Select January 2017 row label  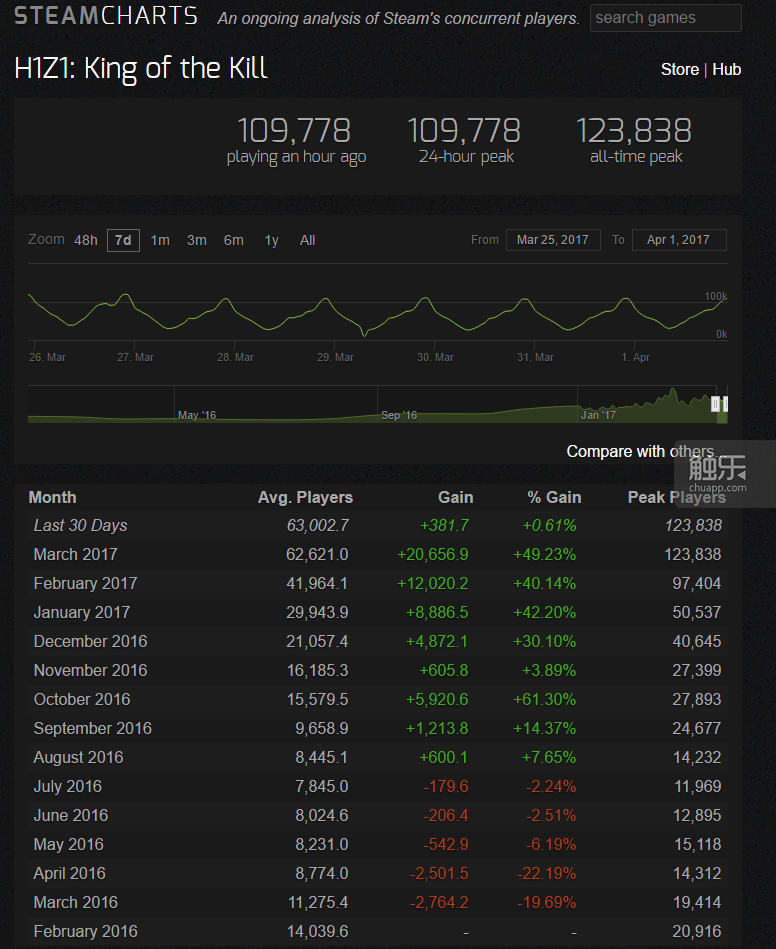point(82,612)
